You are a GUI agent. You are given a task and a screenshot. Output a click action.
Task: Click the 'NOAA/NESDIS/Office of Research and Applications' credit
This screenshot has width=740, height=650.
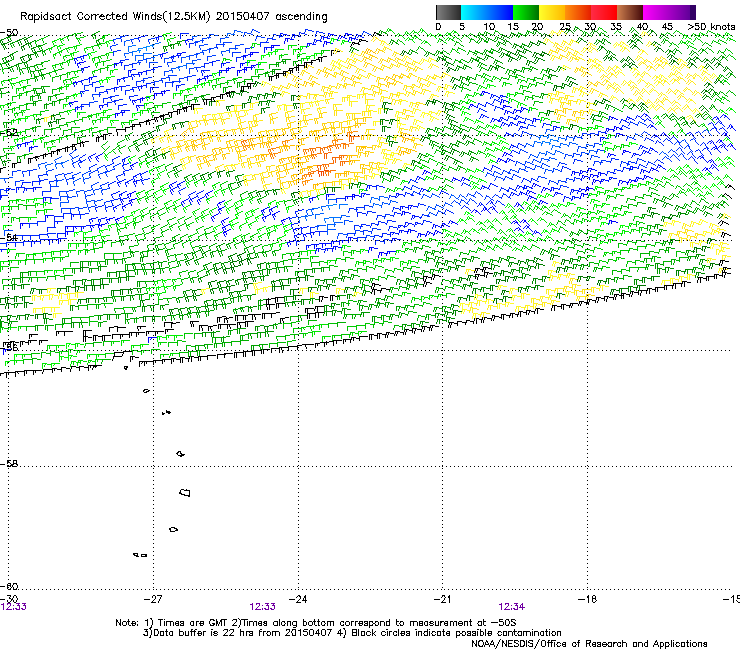[589, 644]
